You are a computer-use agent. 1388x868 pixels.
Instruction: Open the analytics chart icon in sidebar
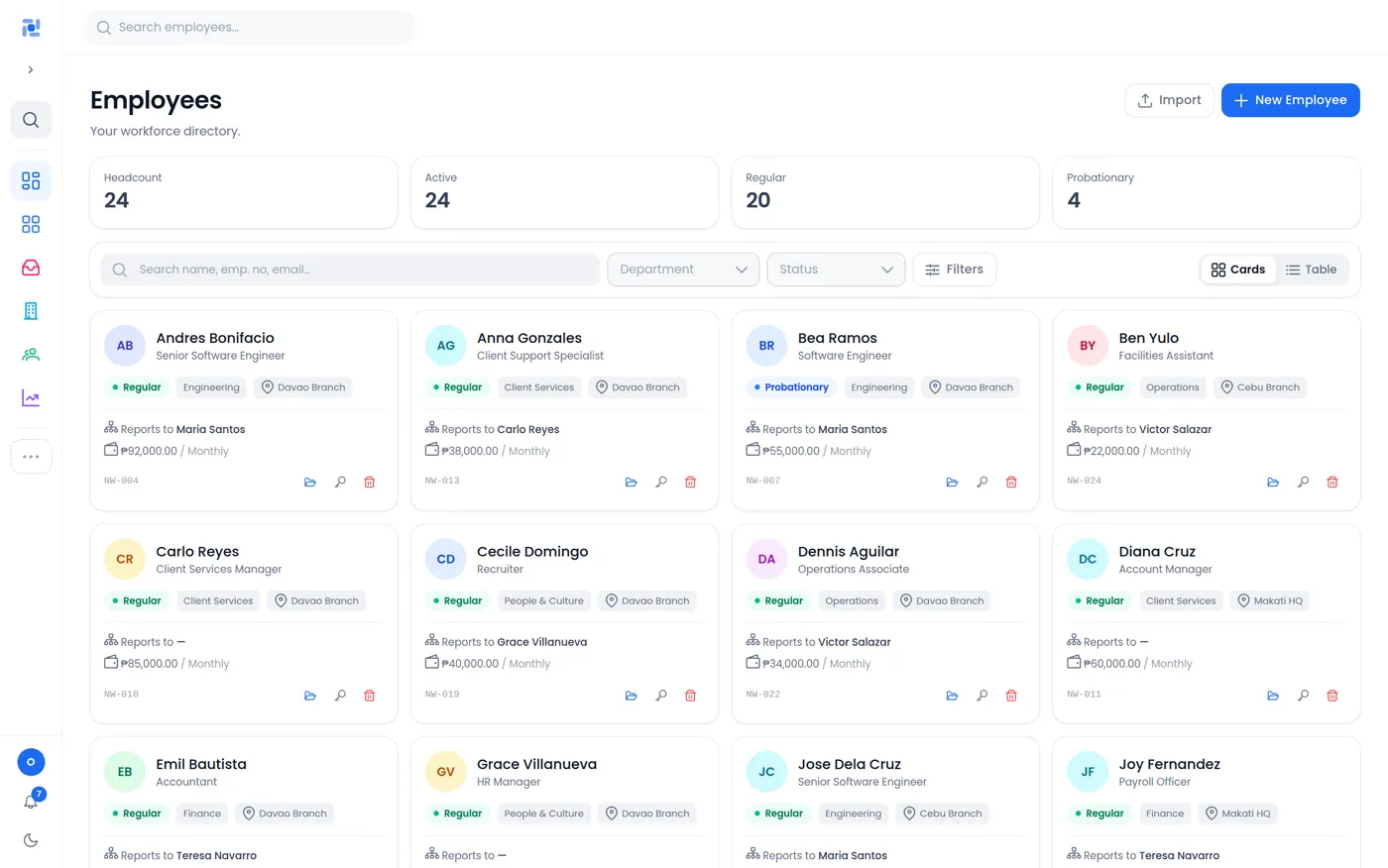point(31,398)
